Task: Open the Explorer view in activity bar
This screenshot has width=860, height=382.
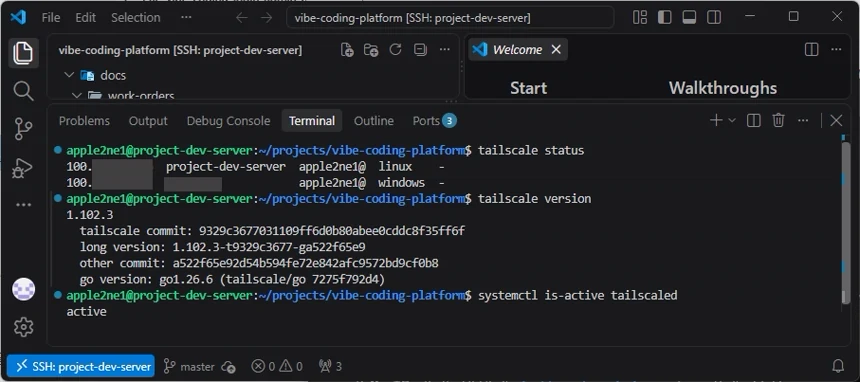Action: tap(23, 53)
